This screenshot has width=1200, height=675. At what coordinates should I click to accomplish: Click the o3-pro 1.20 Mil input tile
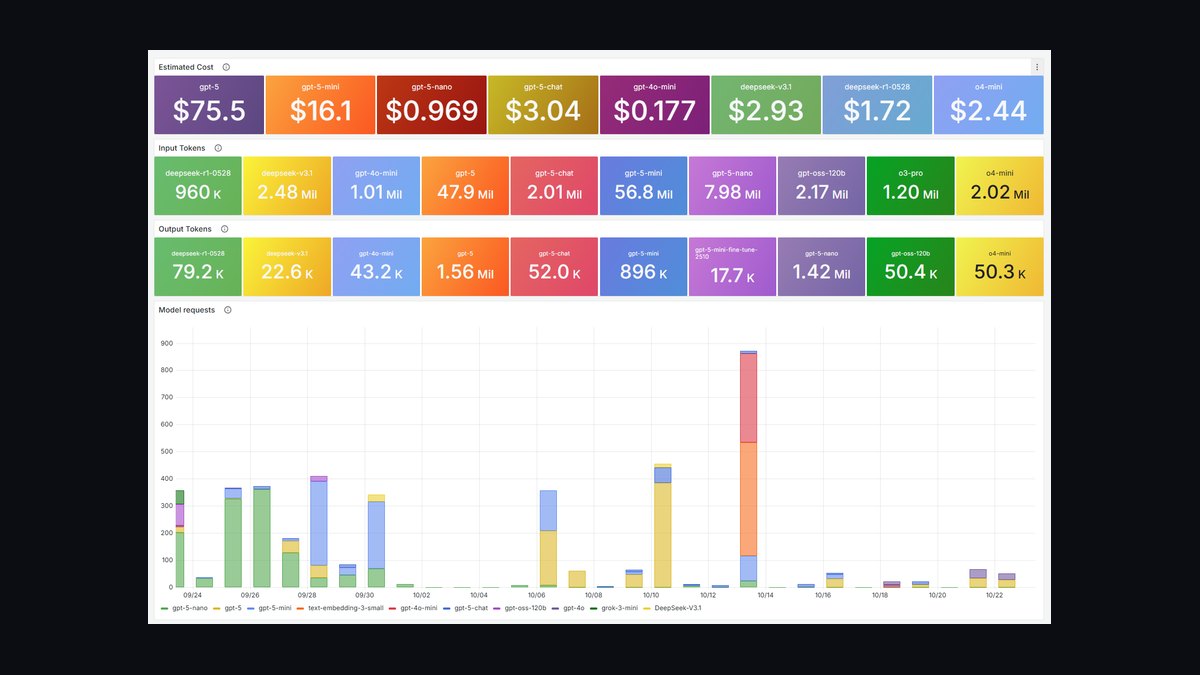(x=911, y=186)
